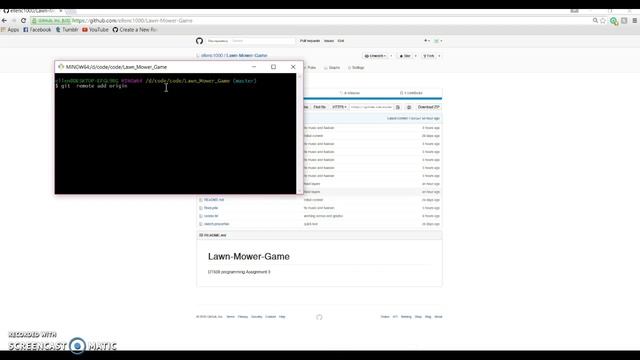
Task: Click the GitHub footer Octocat logo
Action: tap(319, 317)
